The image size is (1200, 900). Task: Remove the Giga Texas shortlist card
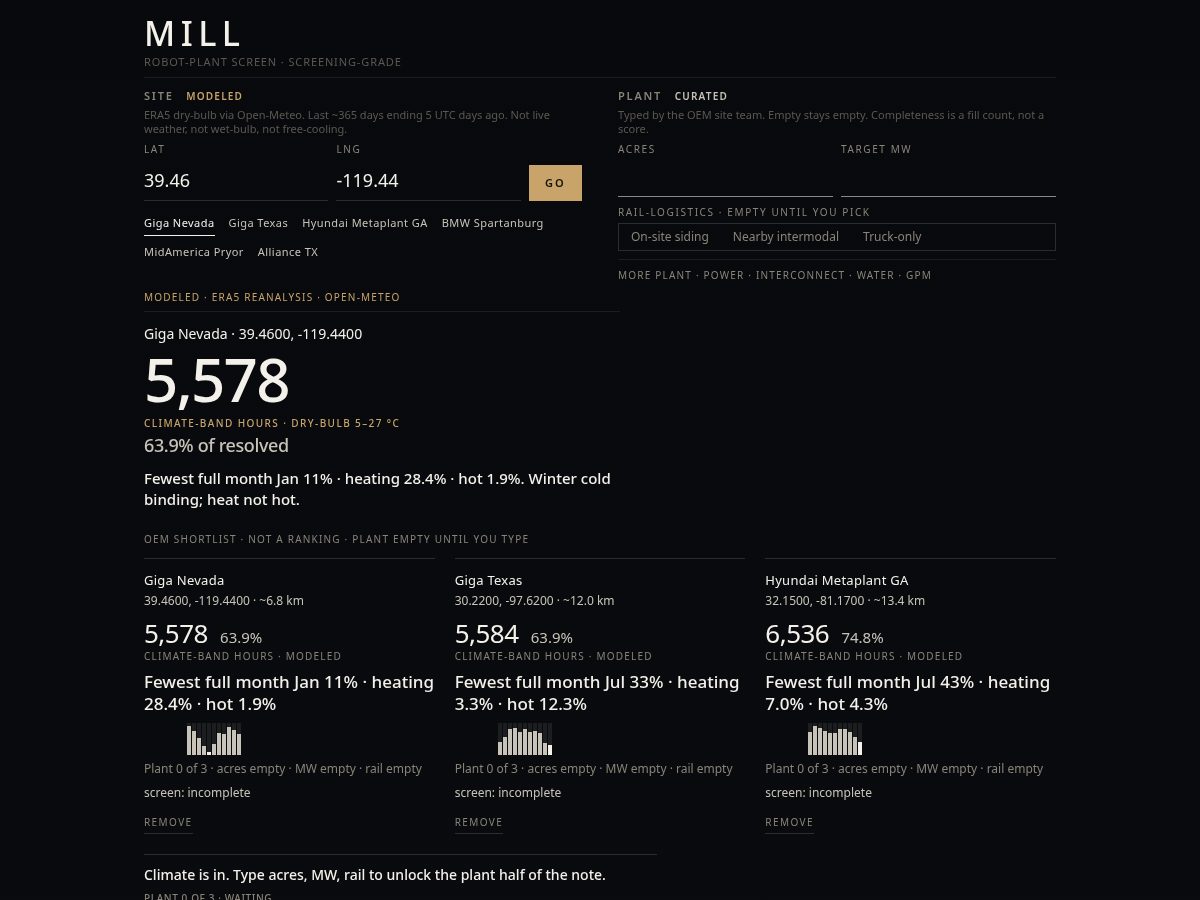tap(479, 822)
